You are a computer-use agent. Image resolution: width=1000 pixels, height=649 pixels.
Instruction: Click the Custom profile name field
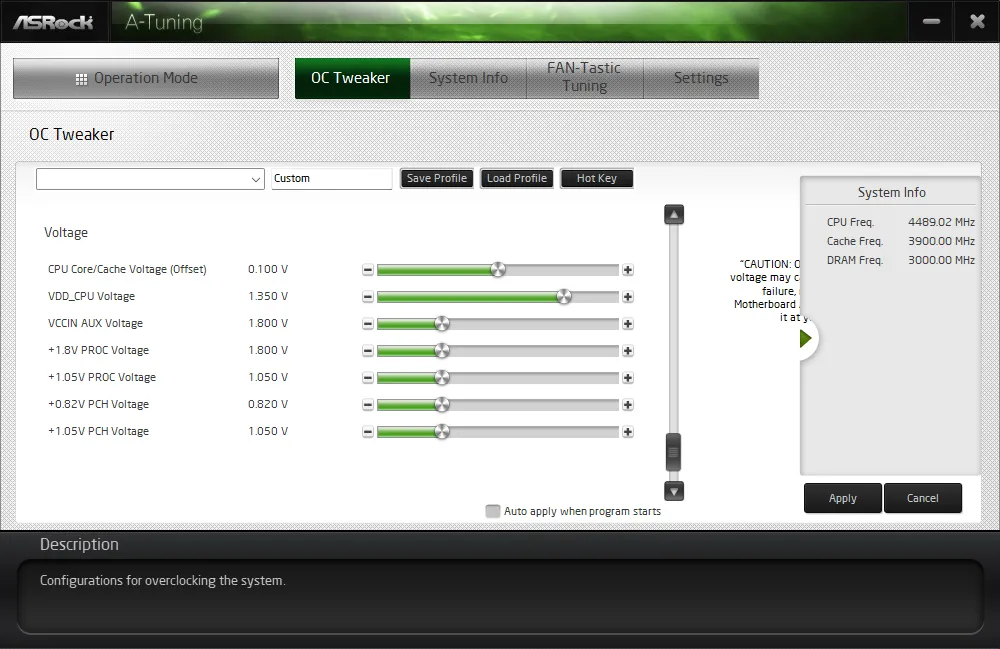click(x=332, y=179)
